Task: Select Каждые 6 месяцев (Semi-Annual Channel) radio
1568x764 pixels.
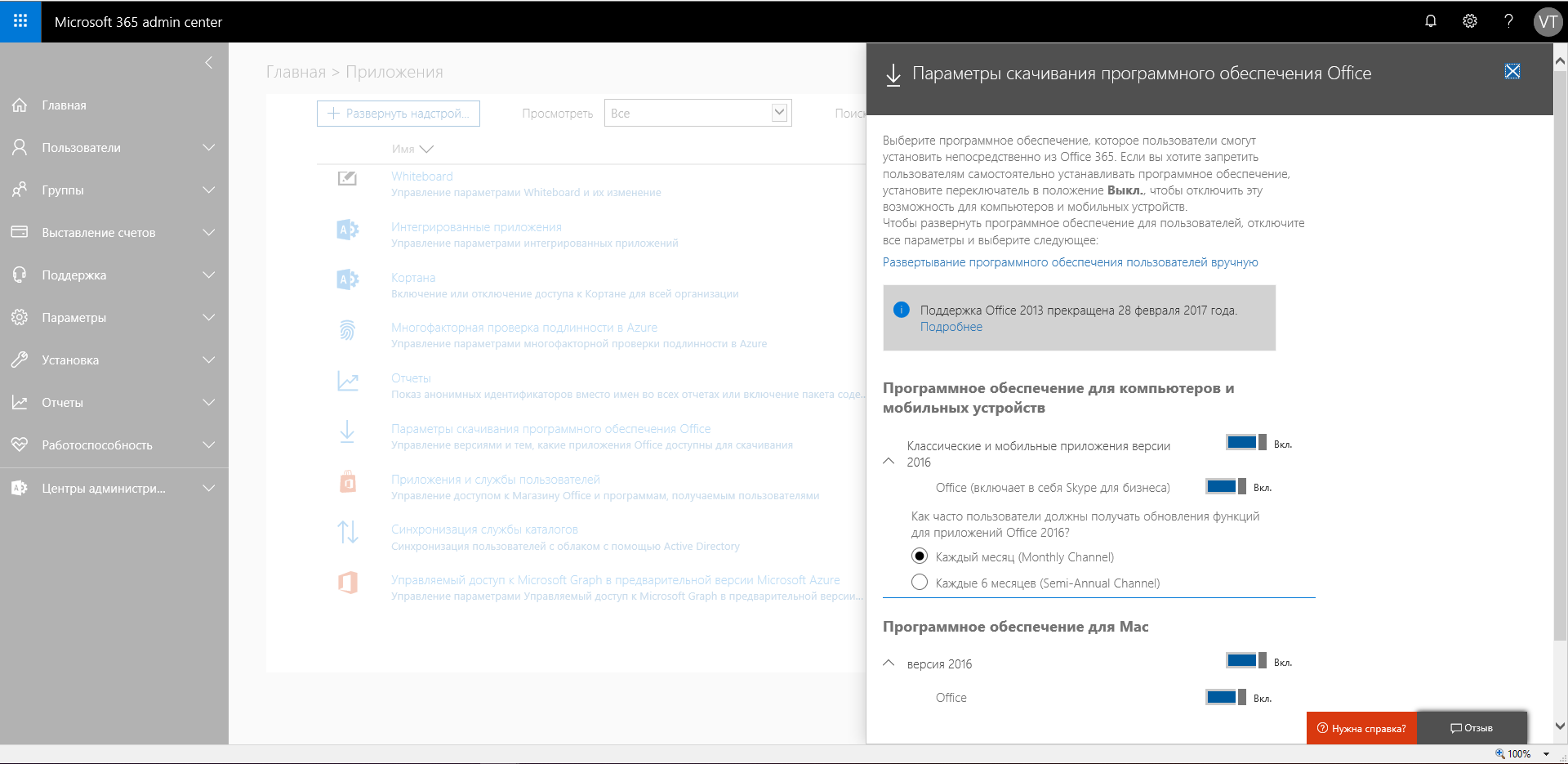Action: pos(920,582)
